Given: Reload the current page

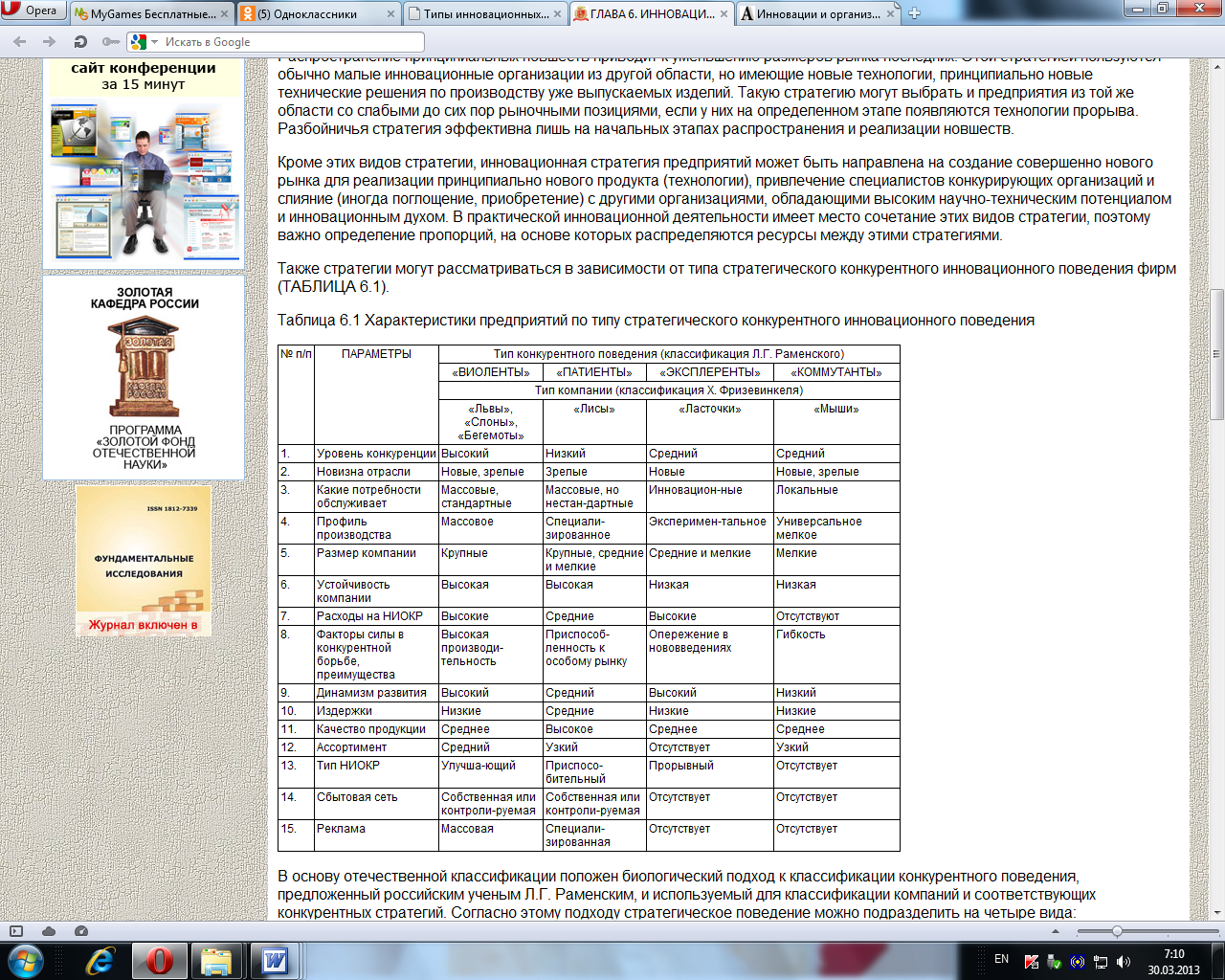Looking at the screenshot, I should pyautogui.click(x=80, y=42).
